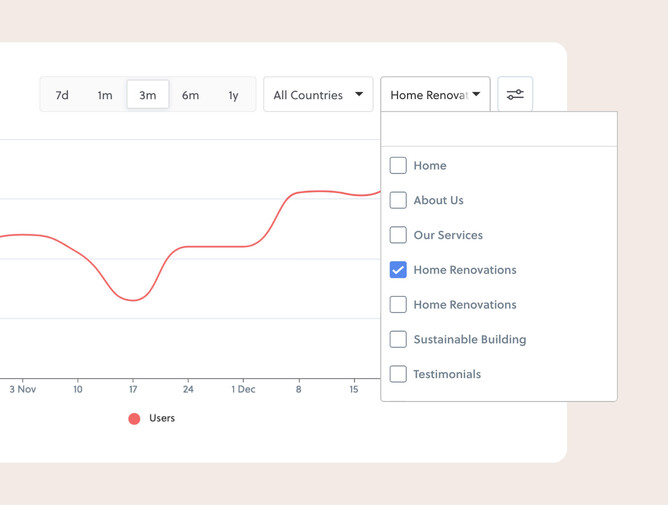Check the unchecked Home Renovations checkbox

point(398,305)
